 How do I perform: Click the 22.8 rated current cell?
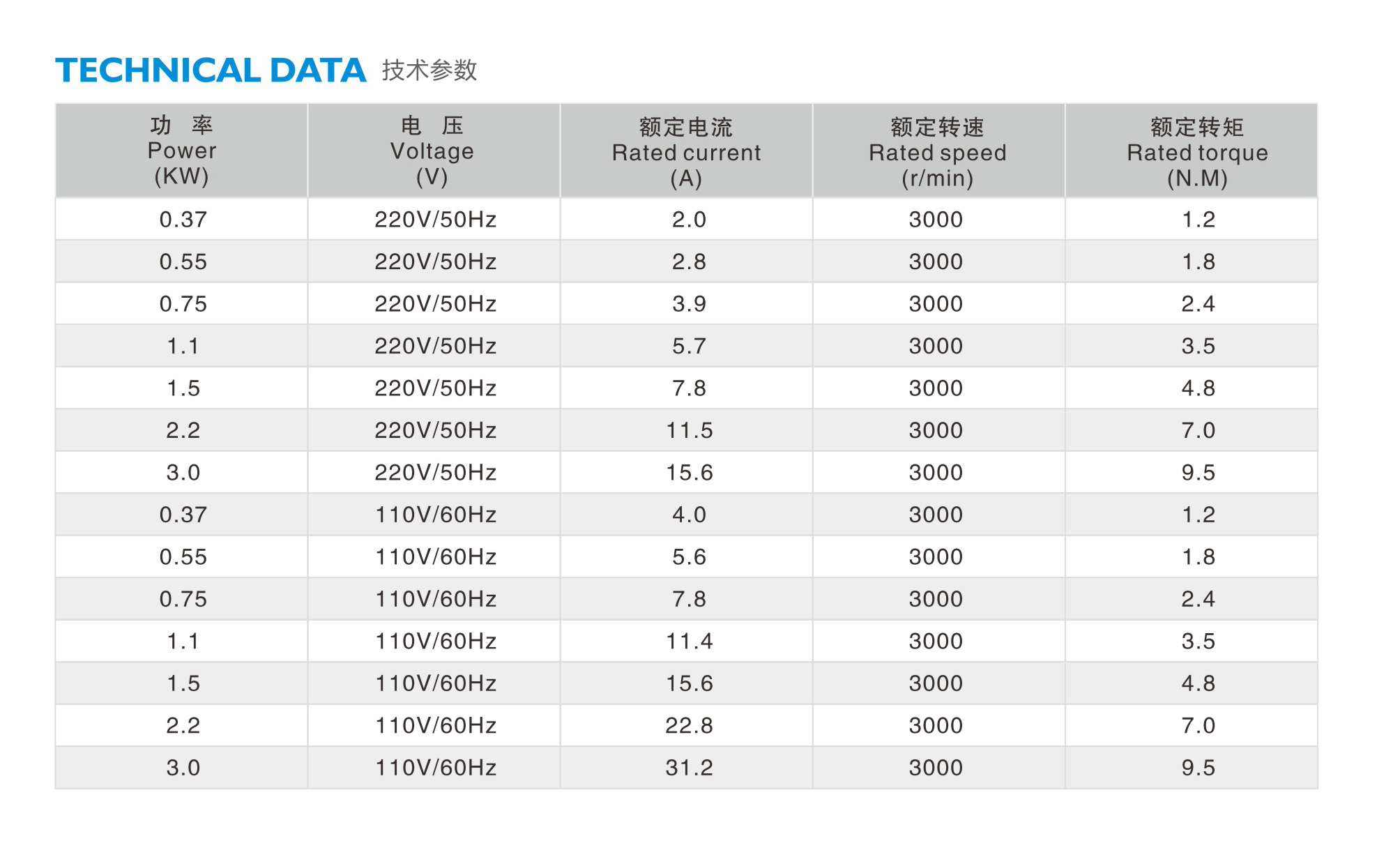coord(686,725)
